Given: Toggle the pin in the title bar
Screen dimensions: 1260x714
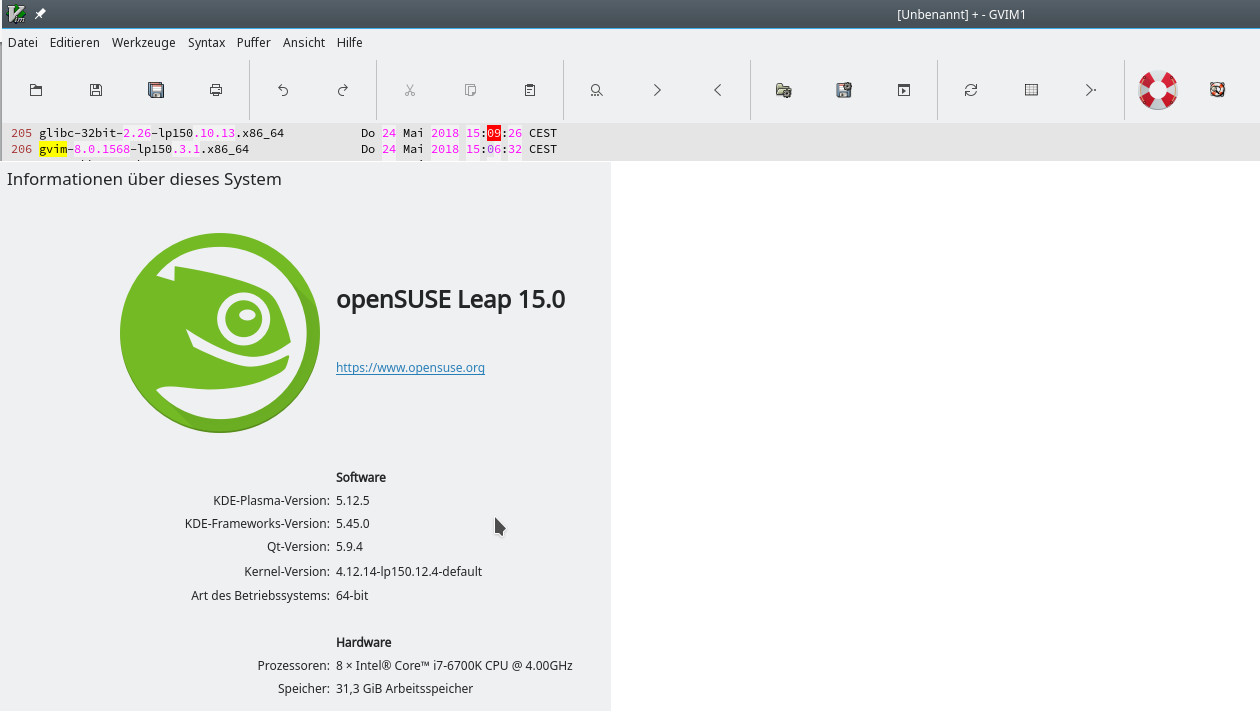Looking at the screenshot, I should pos(38,13).
